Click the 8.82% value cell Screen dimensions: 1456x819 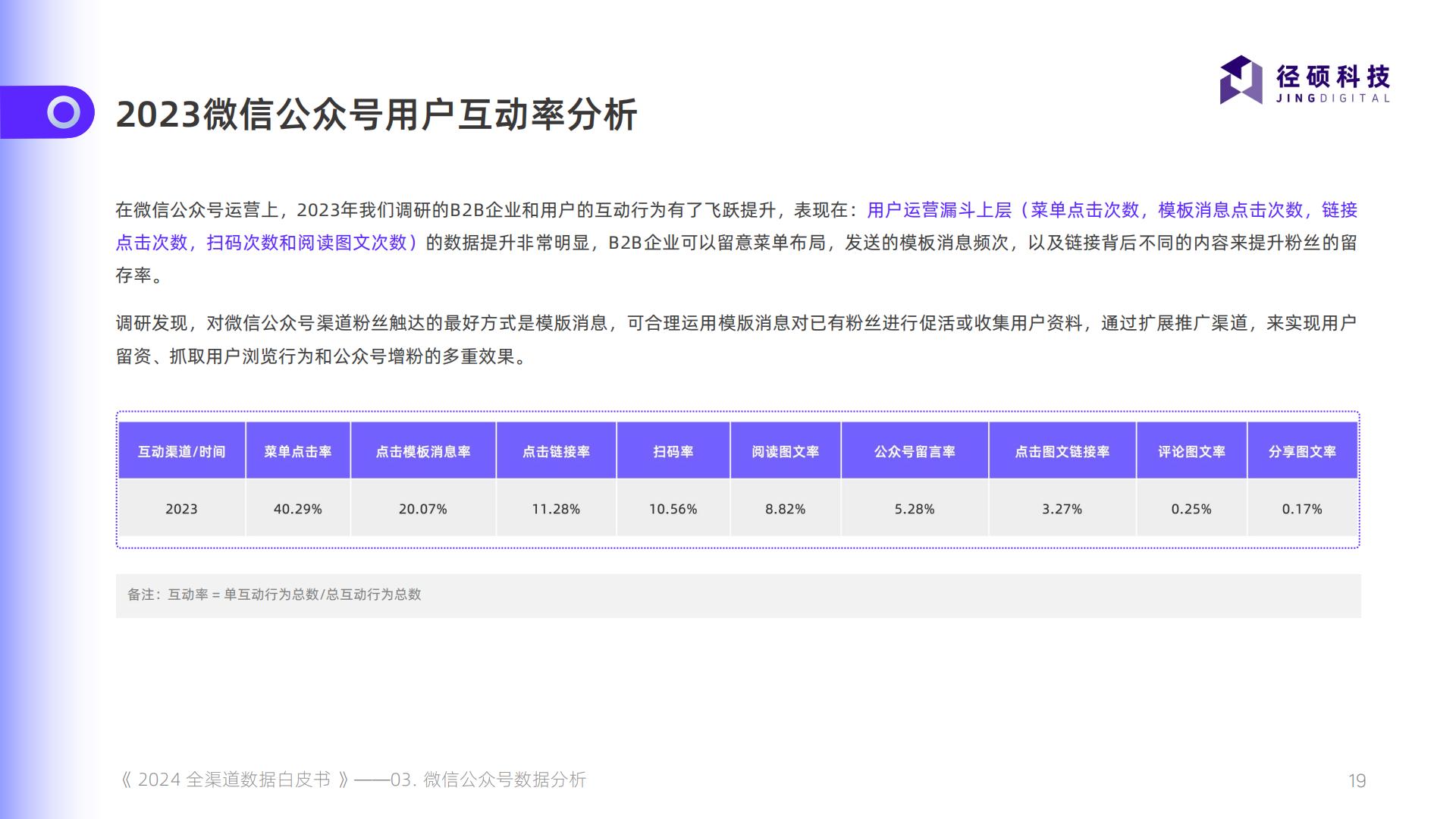click(x=786, y=508)
